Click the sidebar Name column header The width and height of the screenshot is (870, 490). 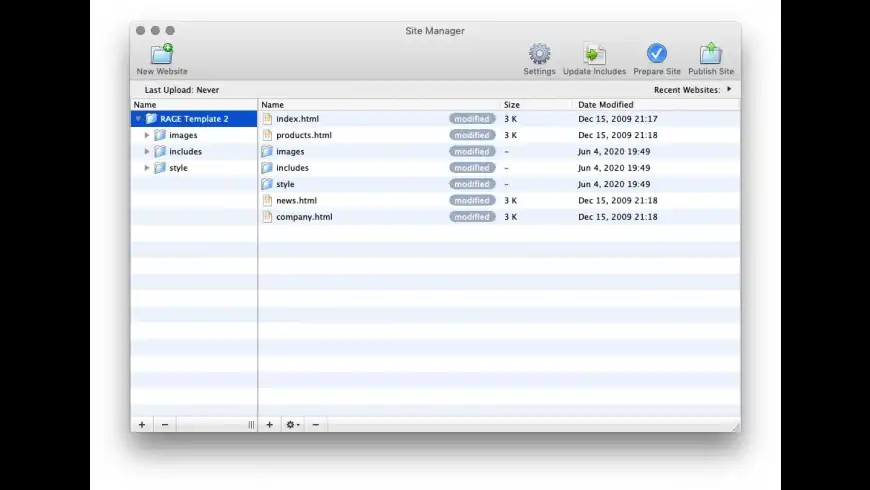click(194, 104)
